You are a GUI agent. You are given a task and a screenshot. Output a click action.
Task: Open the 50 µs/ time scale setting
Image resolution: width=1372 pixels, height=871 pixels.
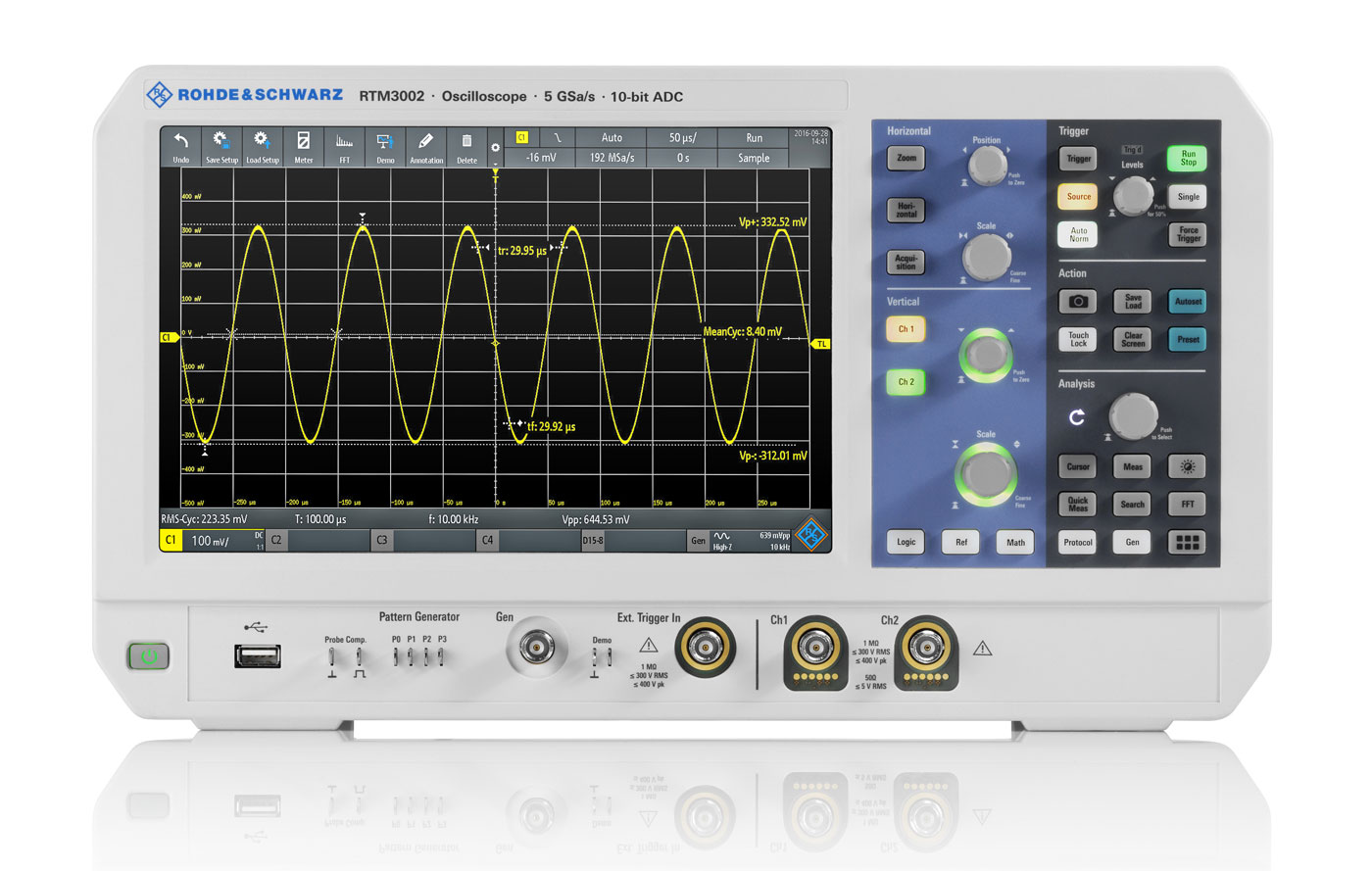[682, 138]
